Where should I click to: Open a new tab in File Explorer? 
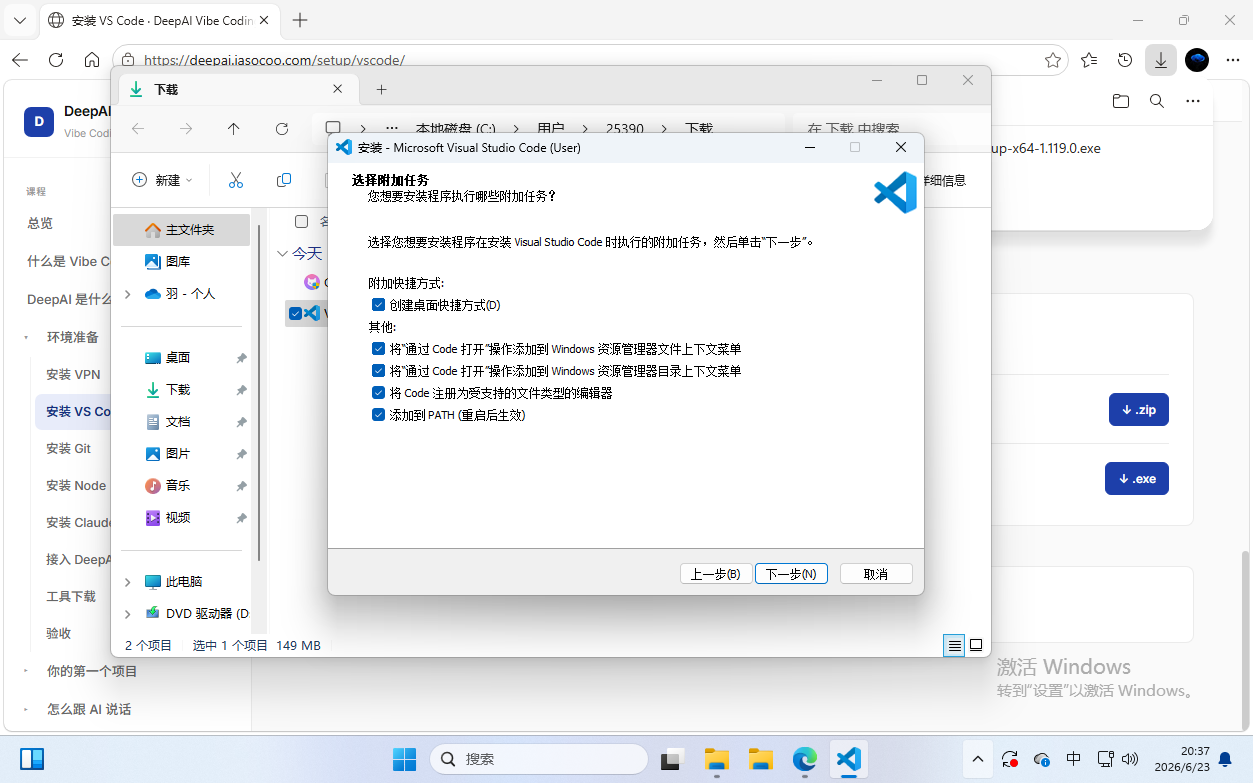[x=381, y=89]
